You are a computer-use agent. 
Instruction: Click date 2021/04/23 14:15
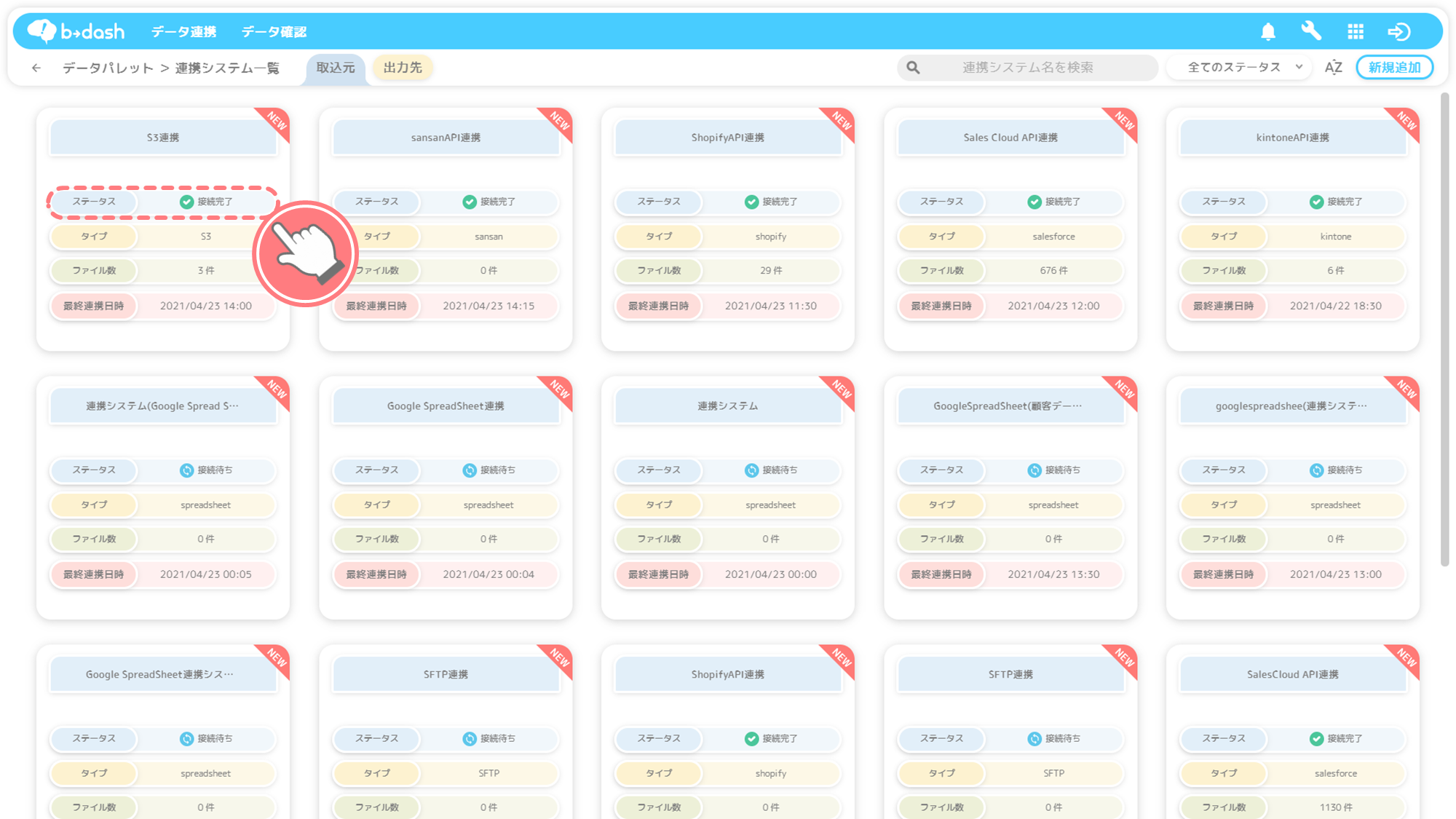pos(488,306)
